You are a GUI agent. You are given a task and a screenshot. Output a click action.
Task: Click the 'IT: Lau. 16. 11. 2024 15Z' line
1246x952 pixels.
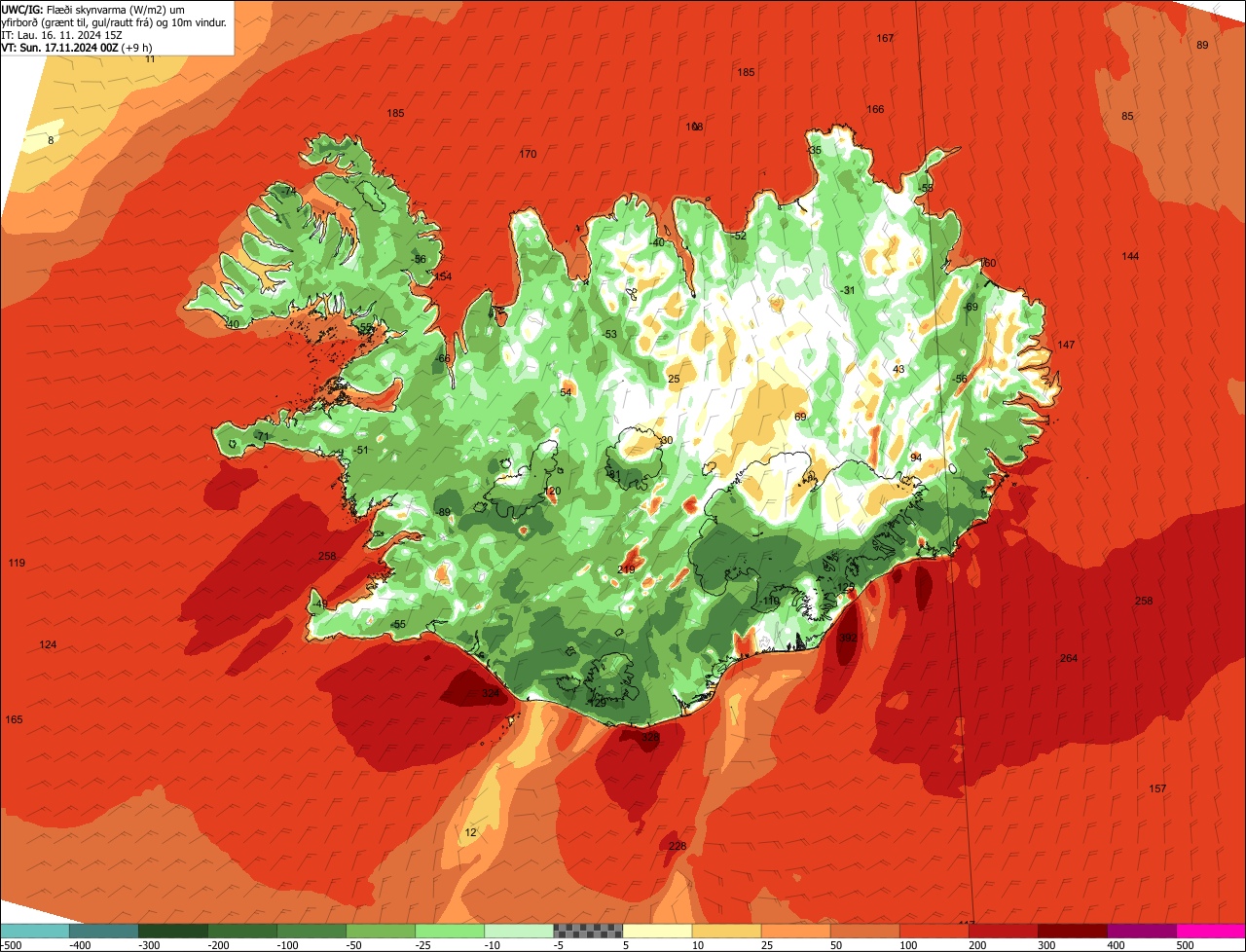click(61, 34)
